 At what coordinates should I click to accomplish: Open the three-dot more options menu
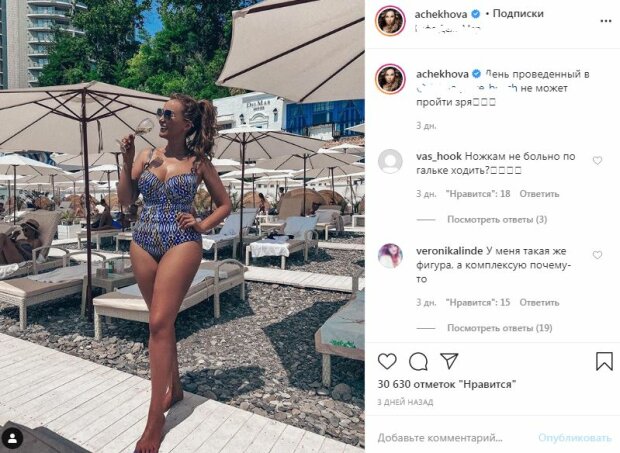coord(606,21)
